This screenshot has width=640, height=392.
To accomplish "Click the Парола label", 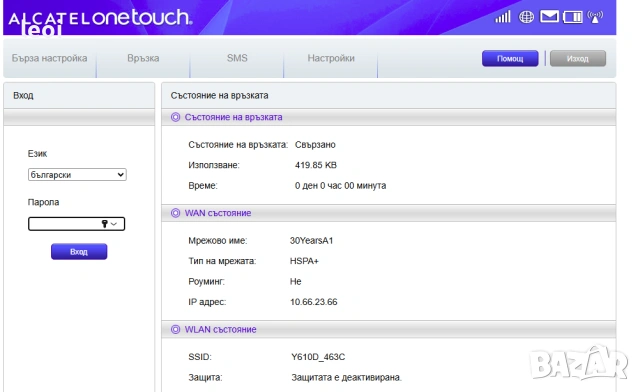I will pyautogui.click(x=43, y=202).
